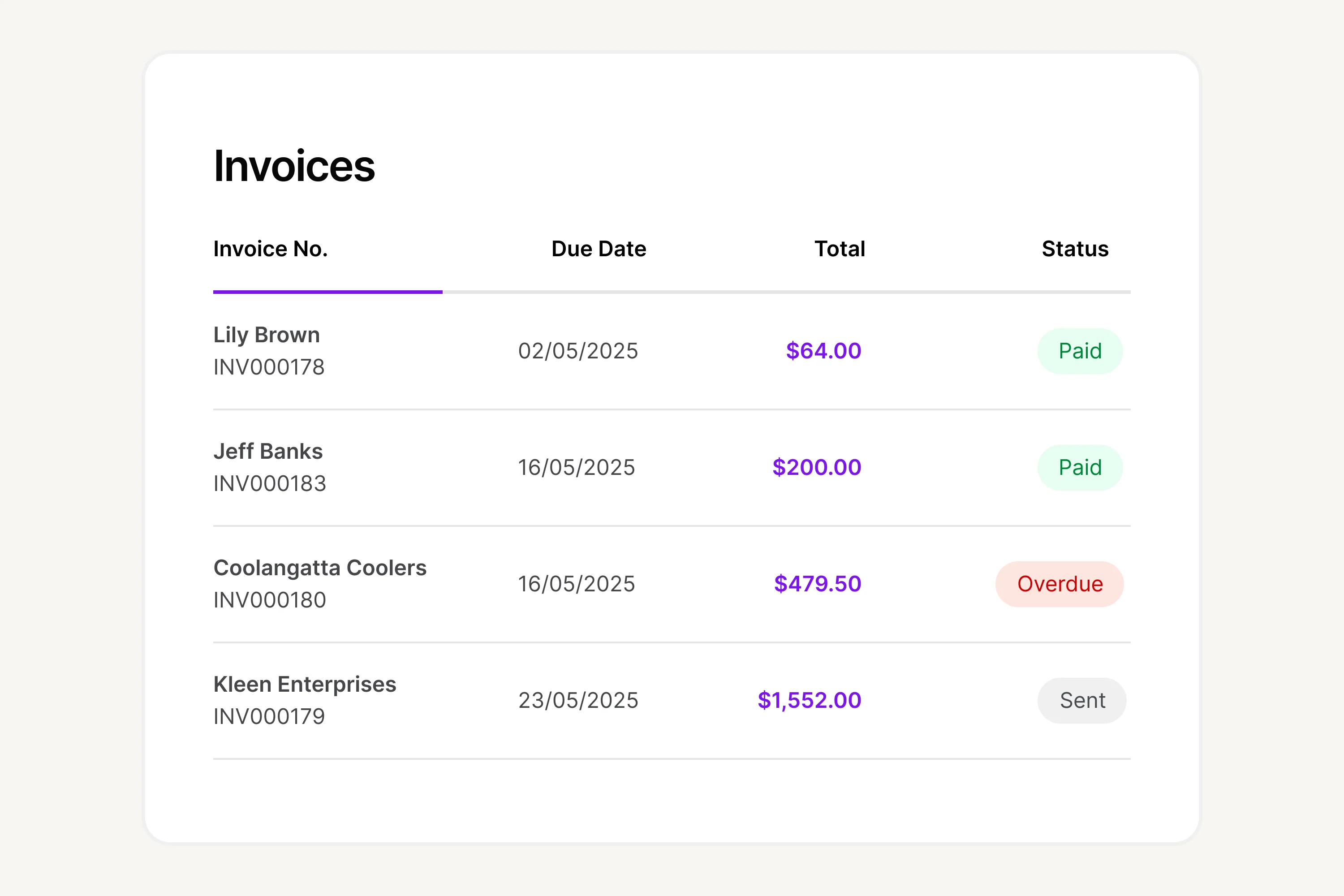Select invoice number INV000178

click(x=268, y=367)
